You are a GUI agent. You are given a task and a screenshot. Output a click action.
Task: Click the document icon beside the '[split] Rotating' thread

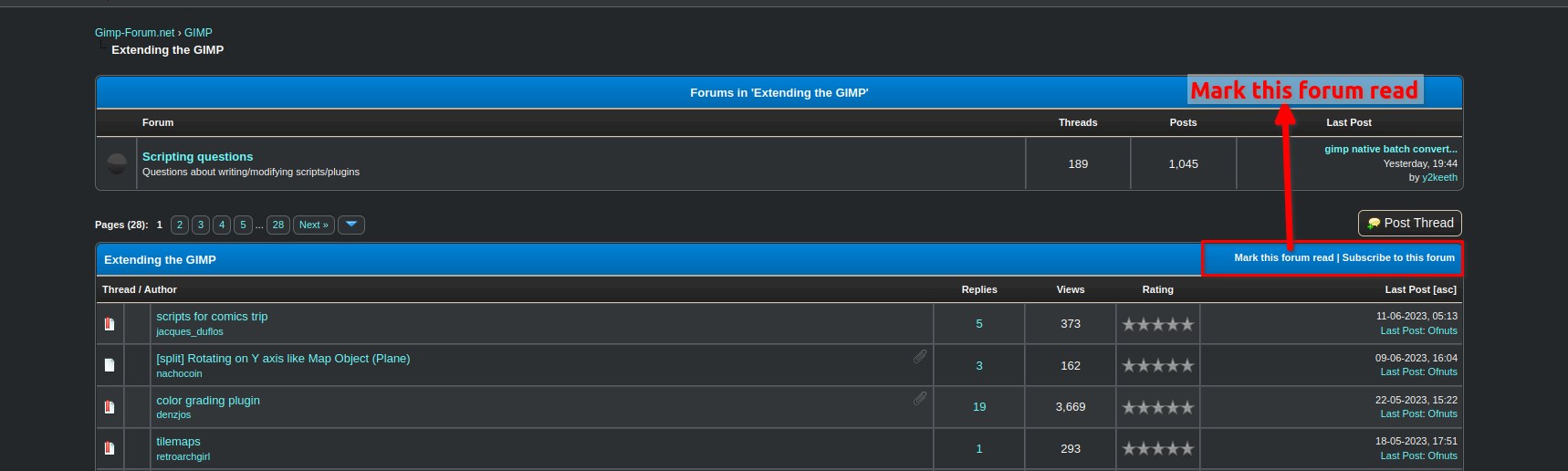click(110, 365)
